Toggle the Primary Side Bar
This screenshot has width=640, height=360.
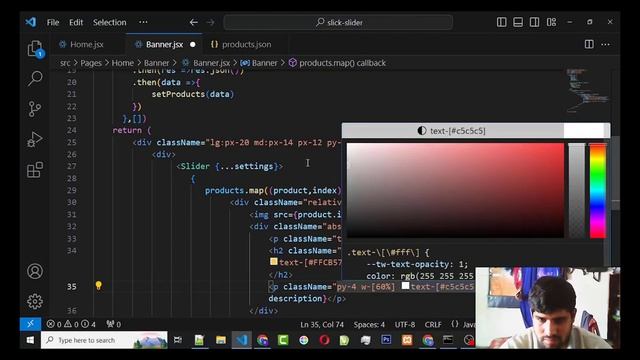(x=502, y=22)
